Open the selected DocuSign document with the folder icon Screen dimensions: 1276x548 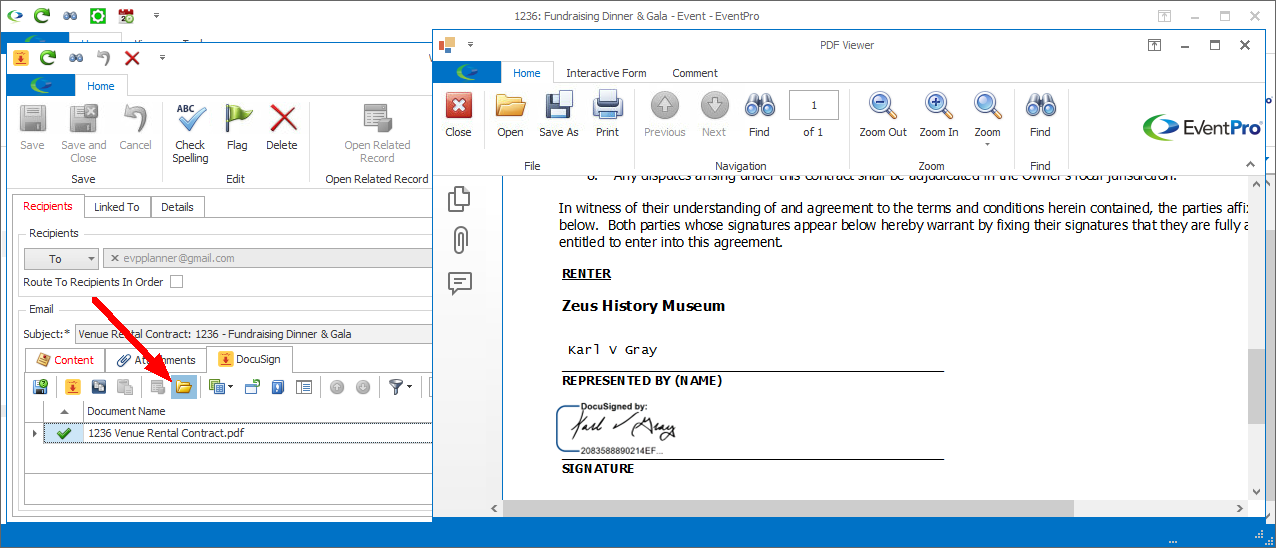tap(183, 387)
